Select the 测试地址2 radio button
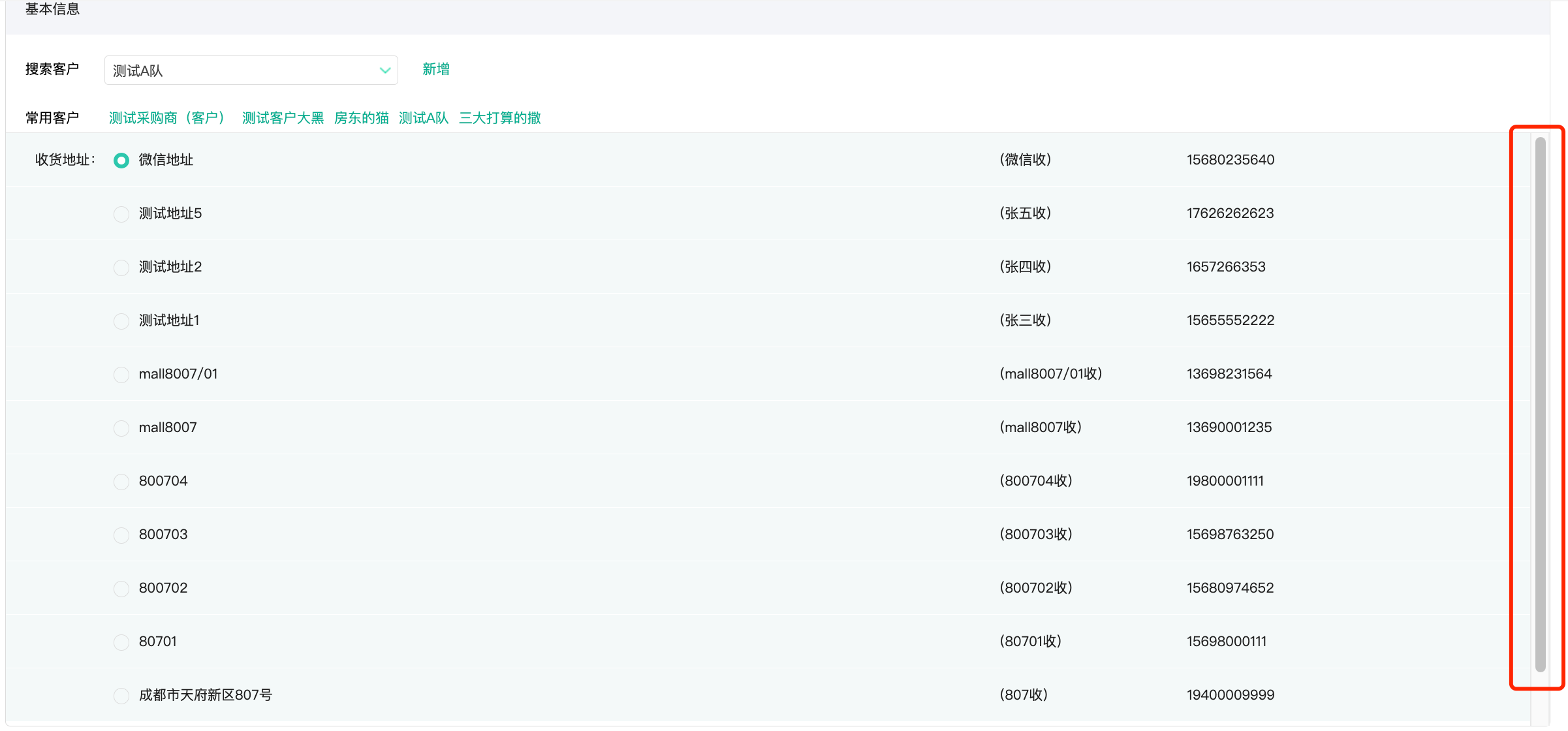 click(x=121, y=268)
